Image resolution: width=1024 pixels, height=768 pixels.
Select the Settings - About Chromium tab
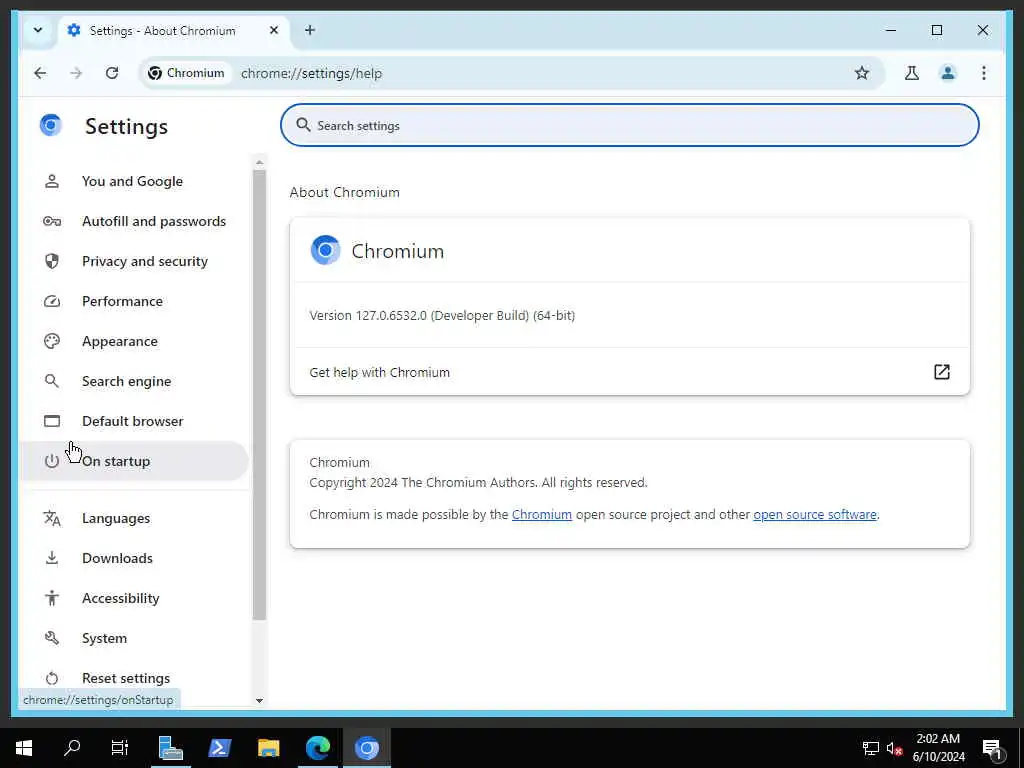pyautogui.click(x=175, y=31)
